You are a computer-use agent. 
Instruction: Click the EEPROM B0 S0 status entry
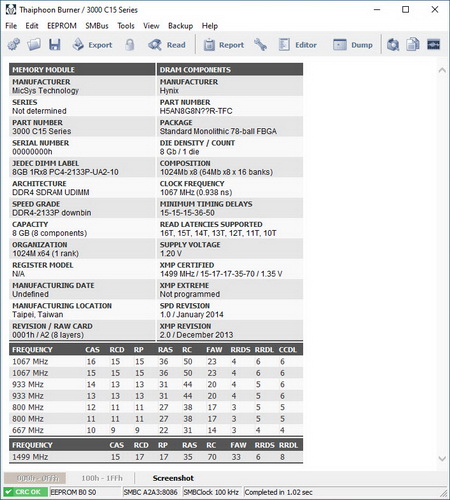[x=85, y=492]
